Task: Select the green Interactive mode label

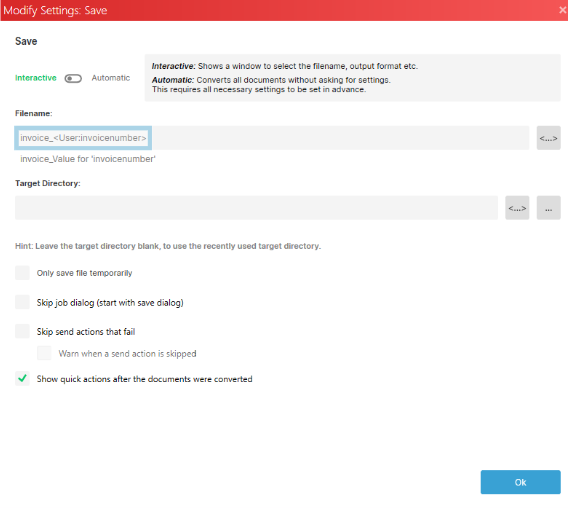Action: pos(36,78)
